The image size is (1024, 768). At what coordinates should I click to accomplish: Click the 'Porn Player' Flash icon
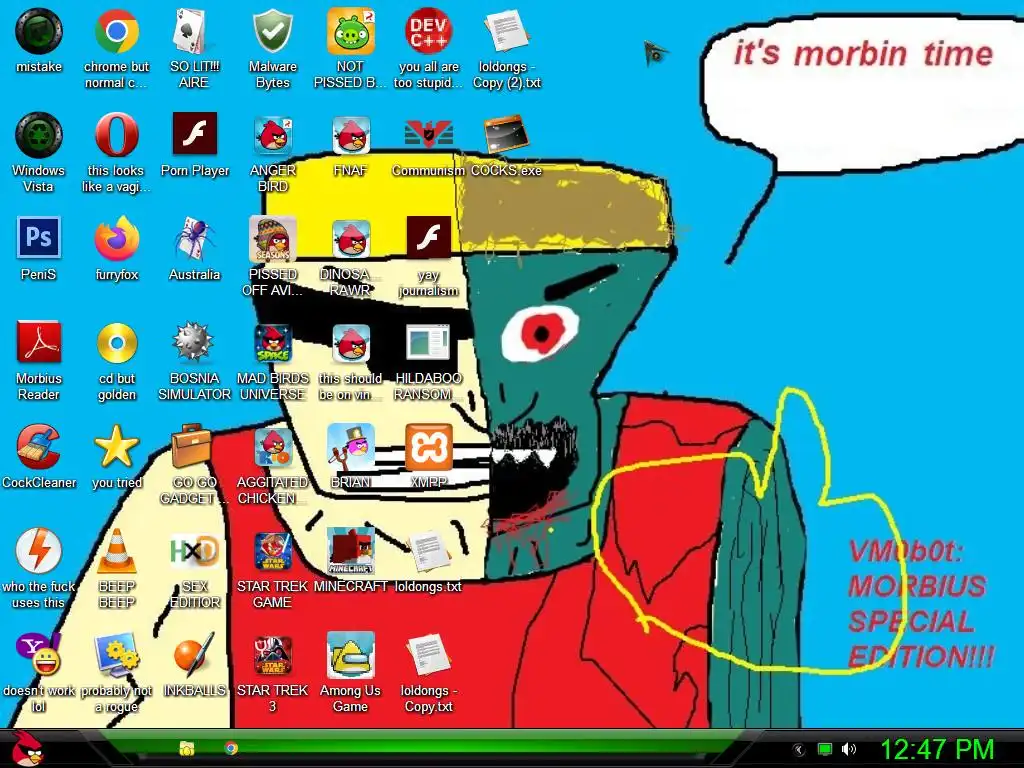195,134
